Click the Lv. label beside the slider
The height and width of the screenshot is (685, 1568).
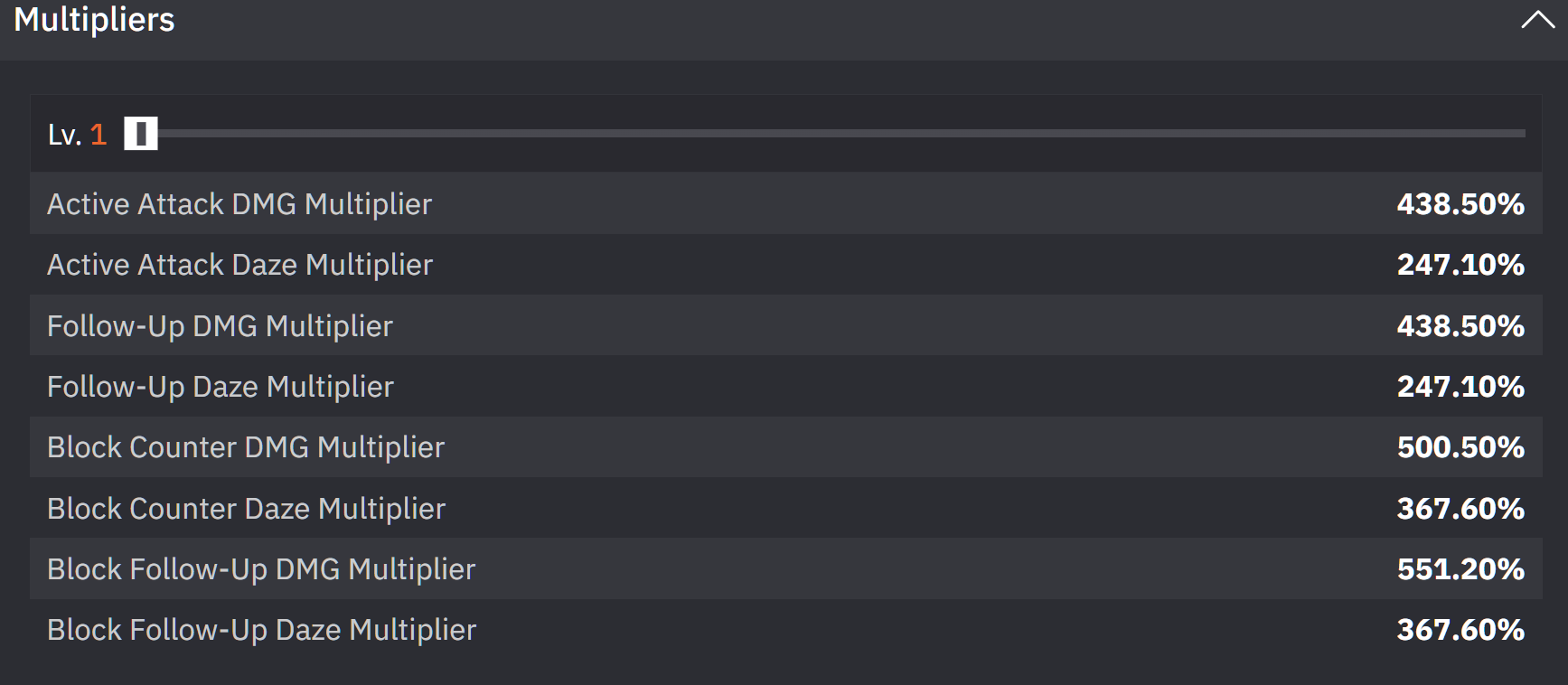tap(64, 135)
